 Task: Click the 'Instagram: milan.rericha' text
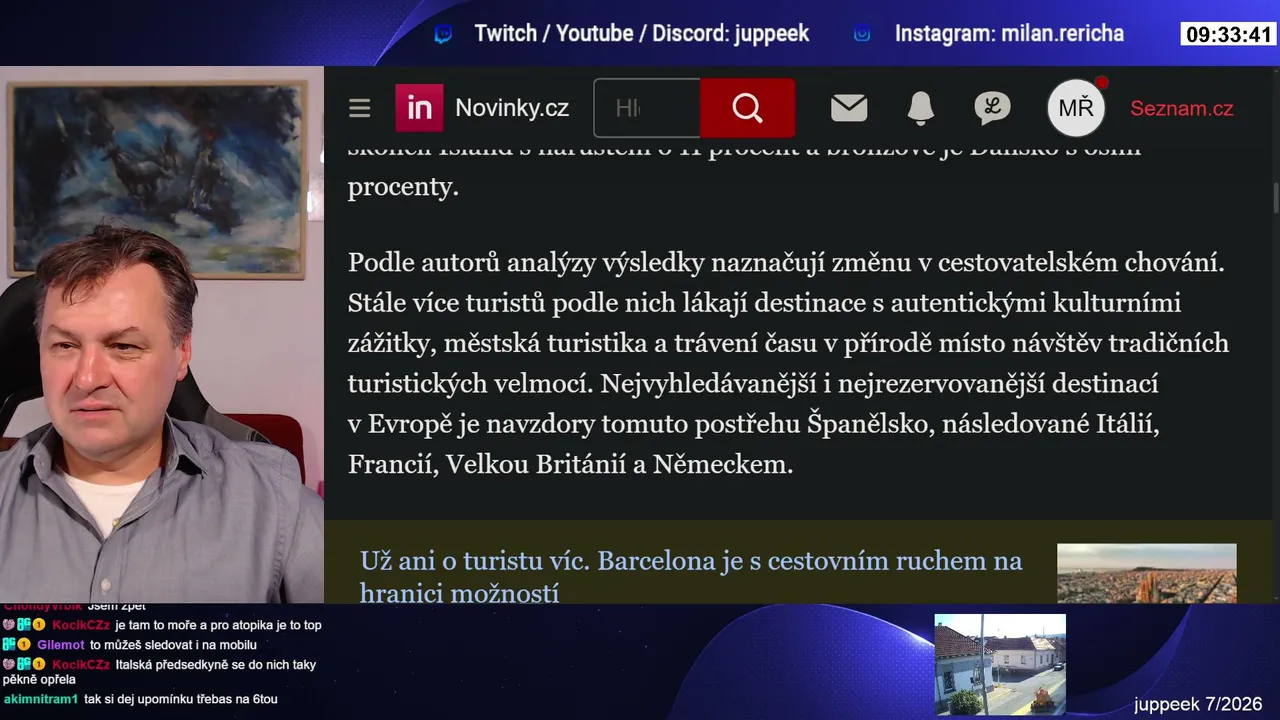click(1009, 34)
